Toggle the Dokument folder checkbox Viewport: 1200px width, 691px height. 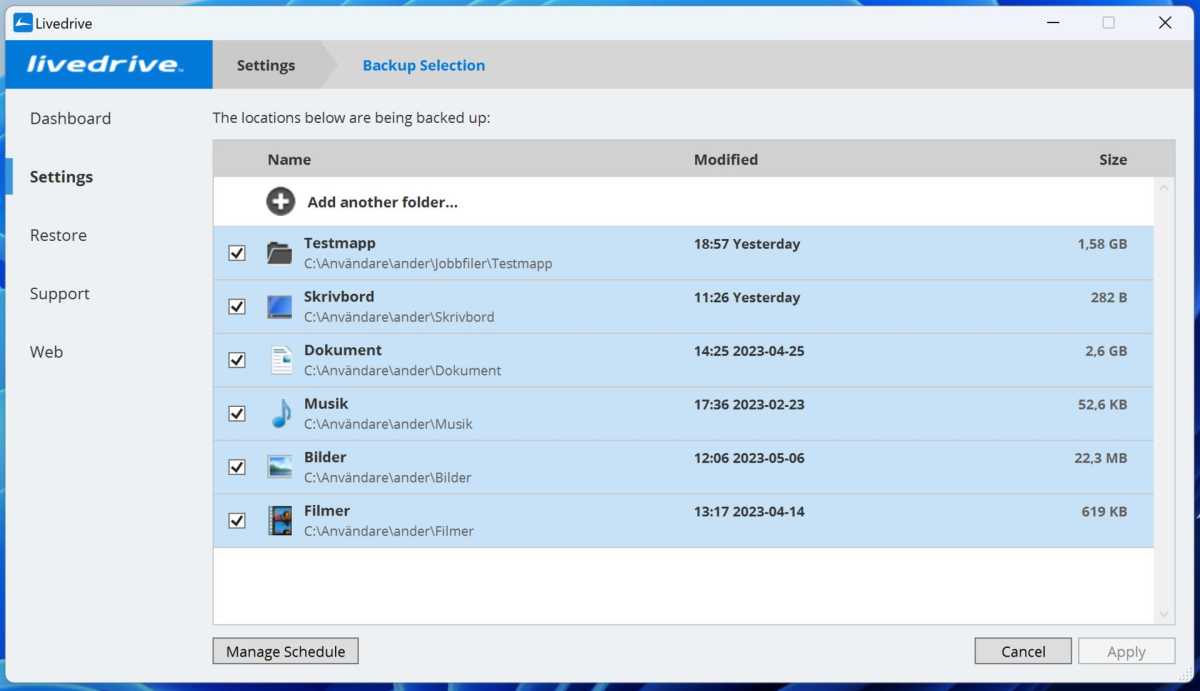tap(237, 360)
